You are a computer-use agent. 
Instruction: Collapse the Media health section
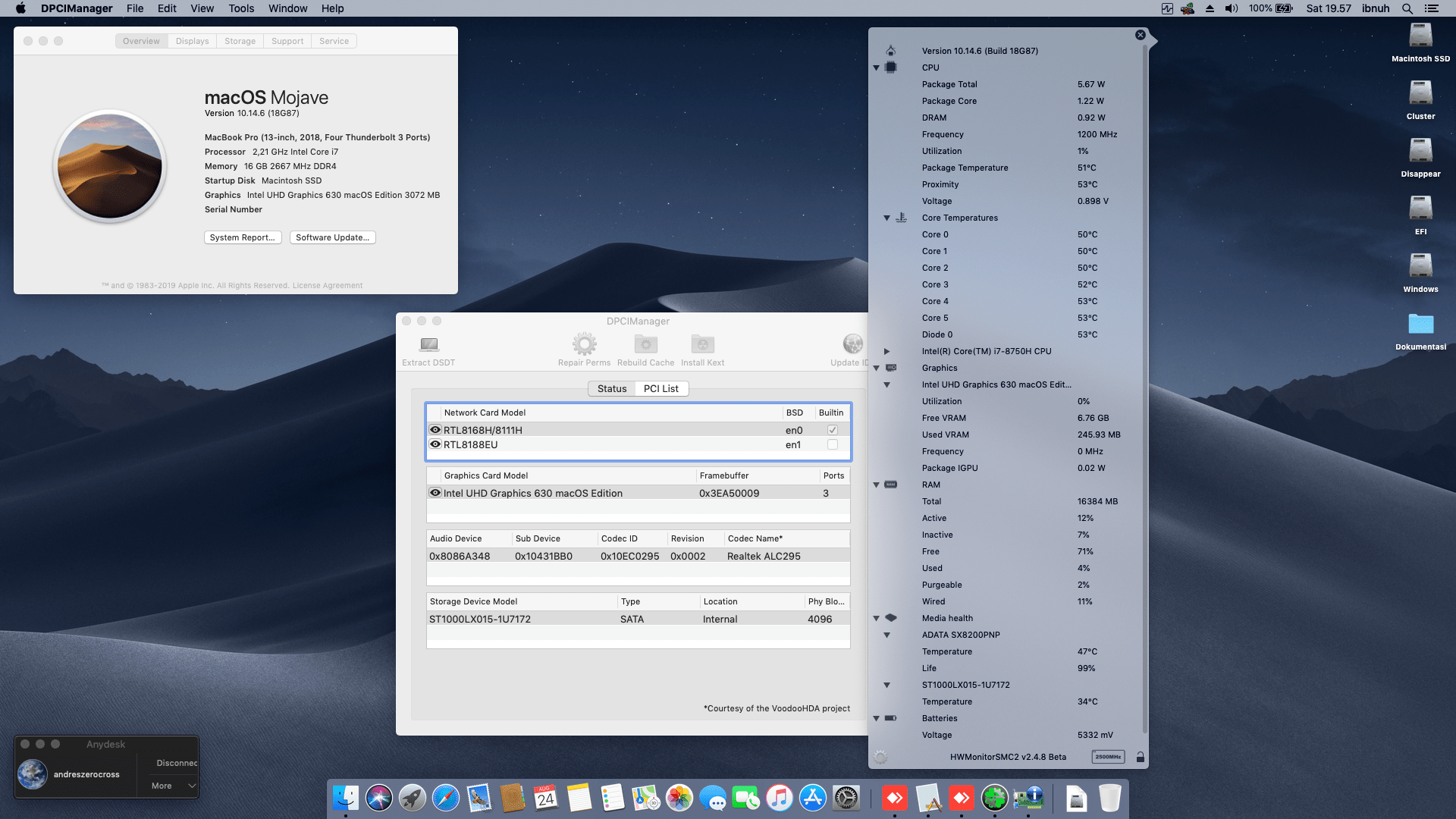[x=876, y=618]
